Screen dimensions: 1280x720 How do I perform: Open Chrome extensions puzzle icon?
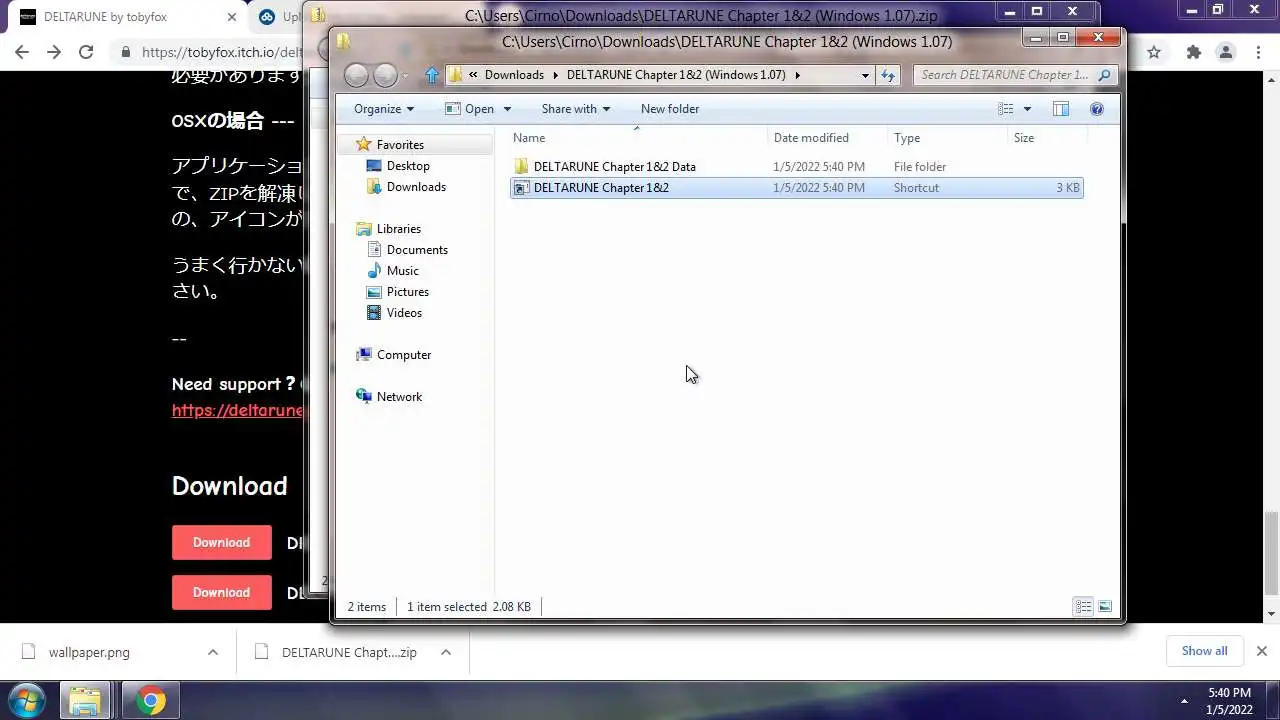coord(1193,52)
